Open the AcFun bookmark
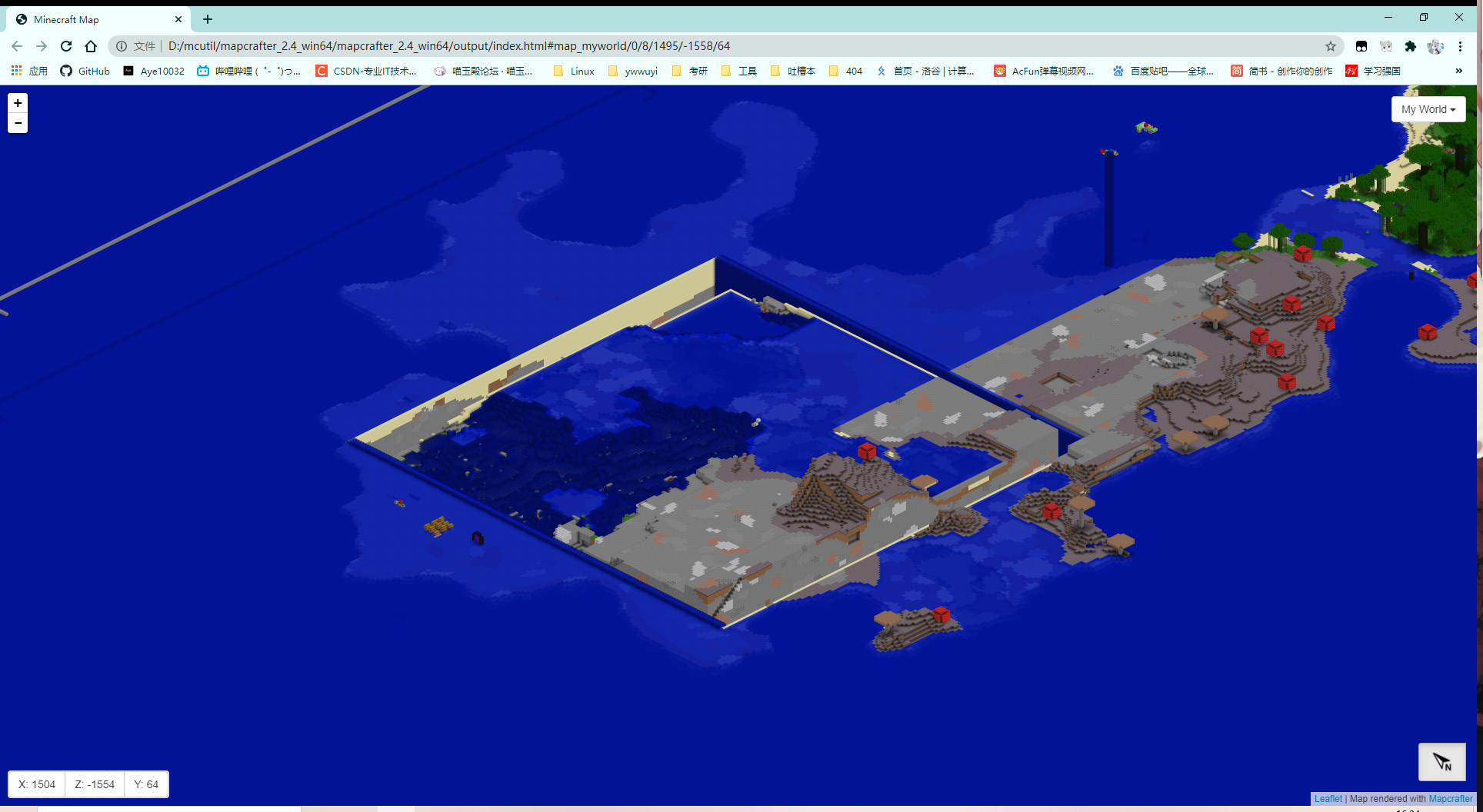This screenshot has height=812, width=1483. (x=1044, y=71)
